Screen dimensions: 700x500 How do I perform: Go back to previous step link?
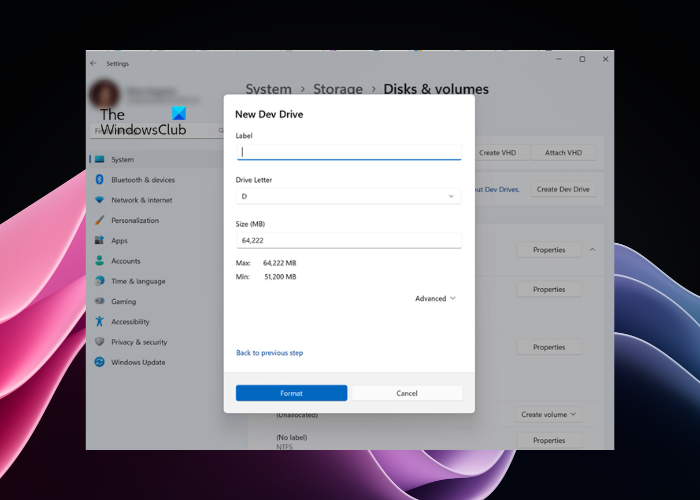270,353
